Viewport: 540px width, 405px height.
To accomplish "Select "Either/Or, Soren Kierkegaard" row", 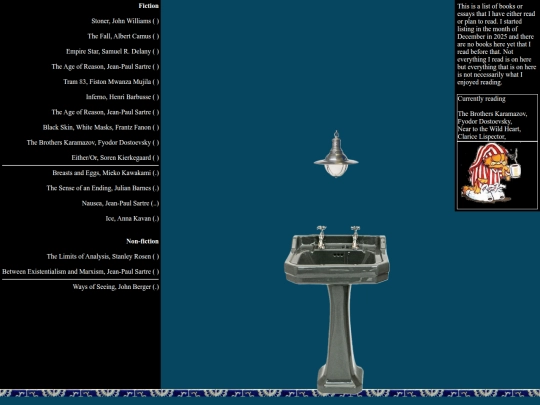I will [x=115, y=157].
